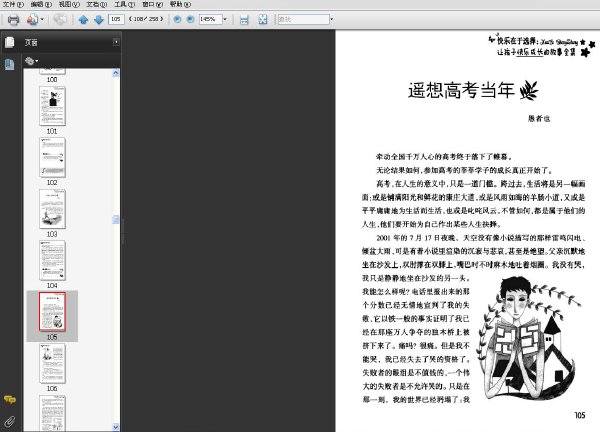Image resolution: width=600 pixels, height=432 pixels.
Task: Select page thumbnail 101
Action: 52,106
